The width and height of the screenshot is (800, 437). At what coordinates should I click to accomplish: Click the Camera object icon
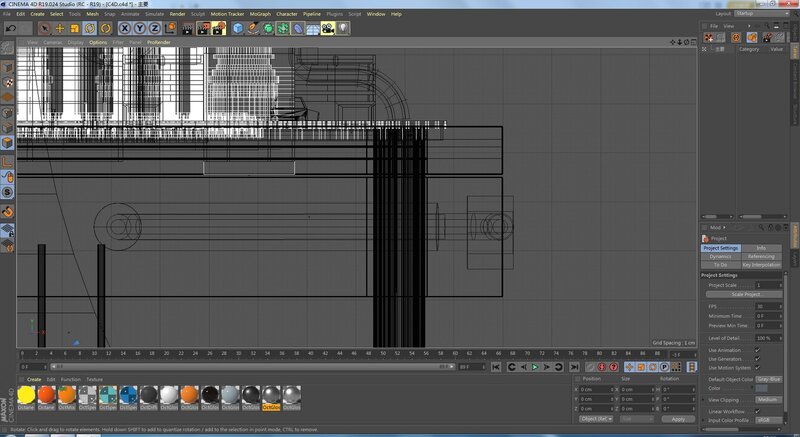327,29
